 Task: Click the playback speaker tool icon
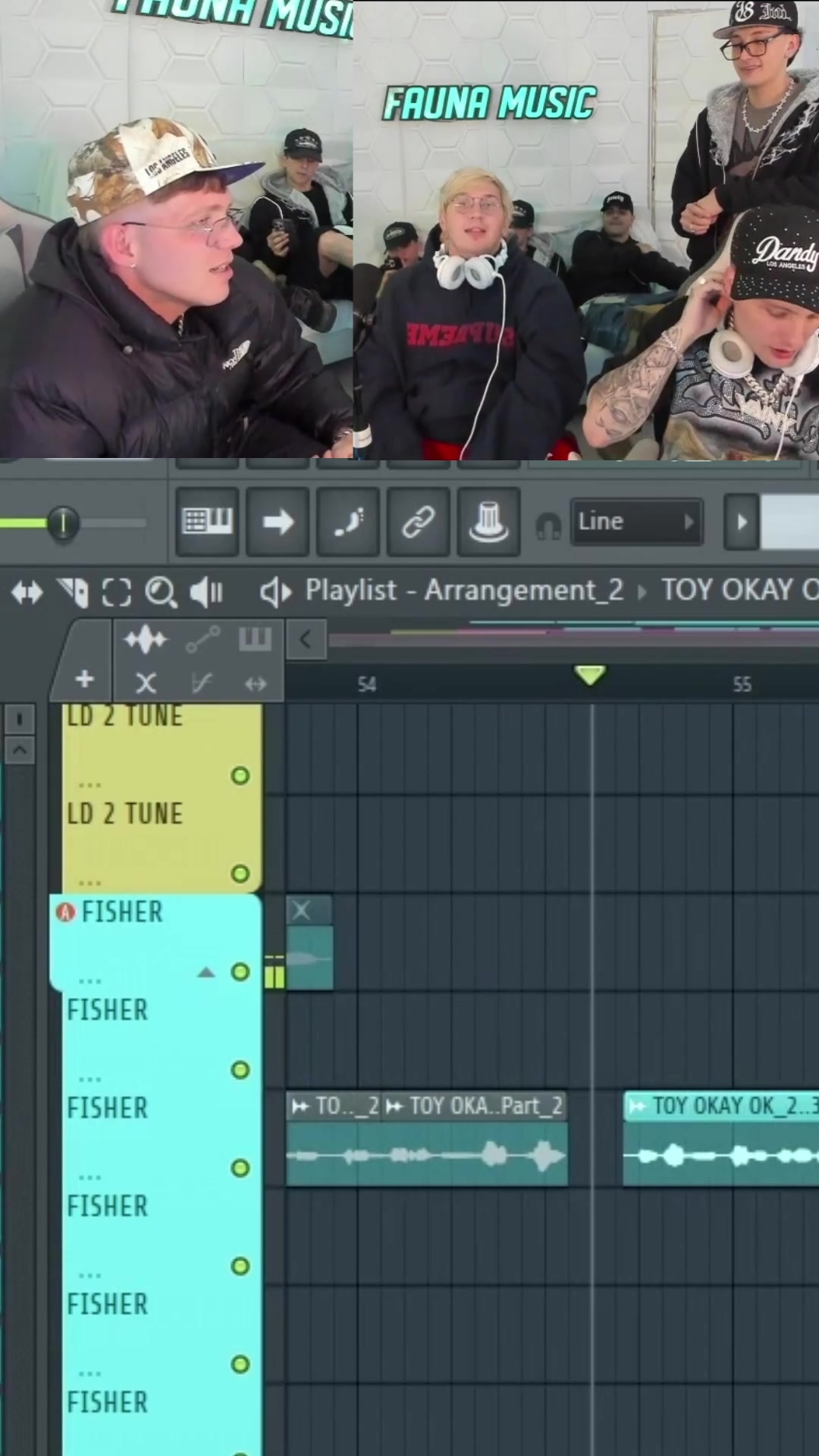tap(206, 592)
